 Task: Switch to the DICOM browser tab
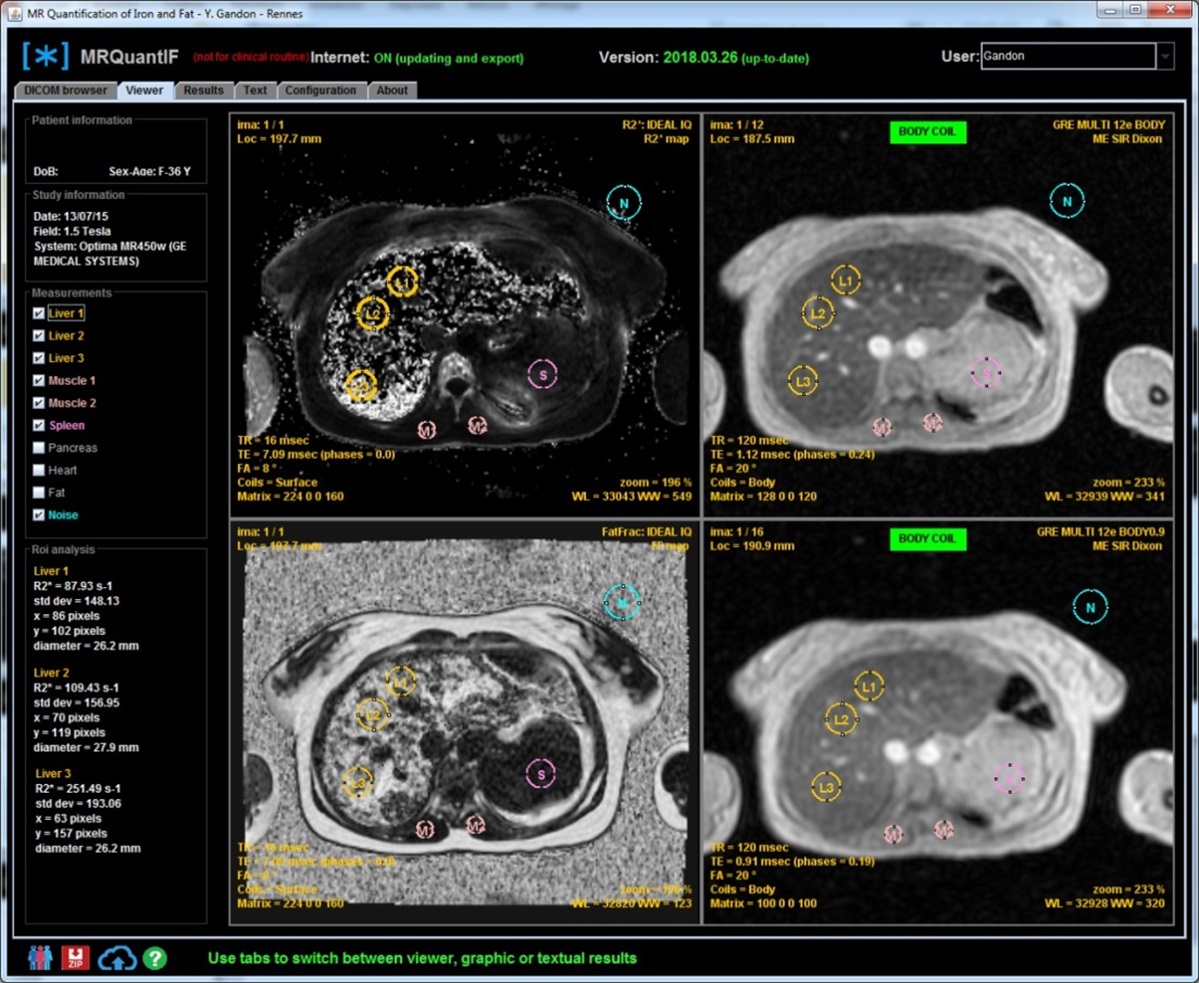[65, 90]
